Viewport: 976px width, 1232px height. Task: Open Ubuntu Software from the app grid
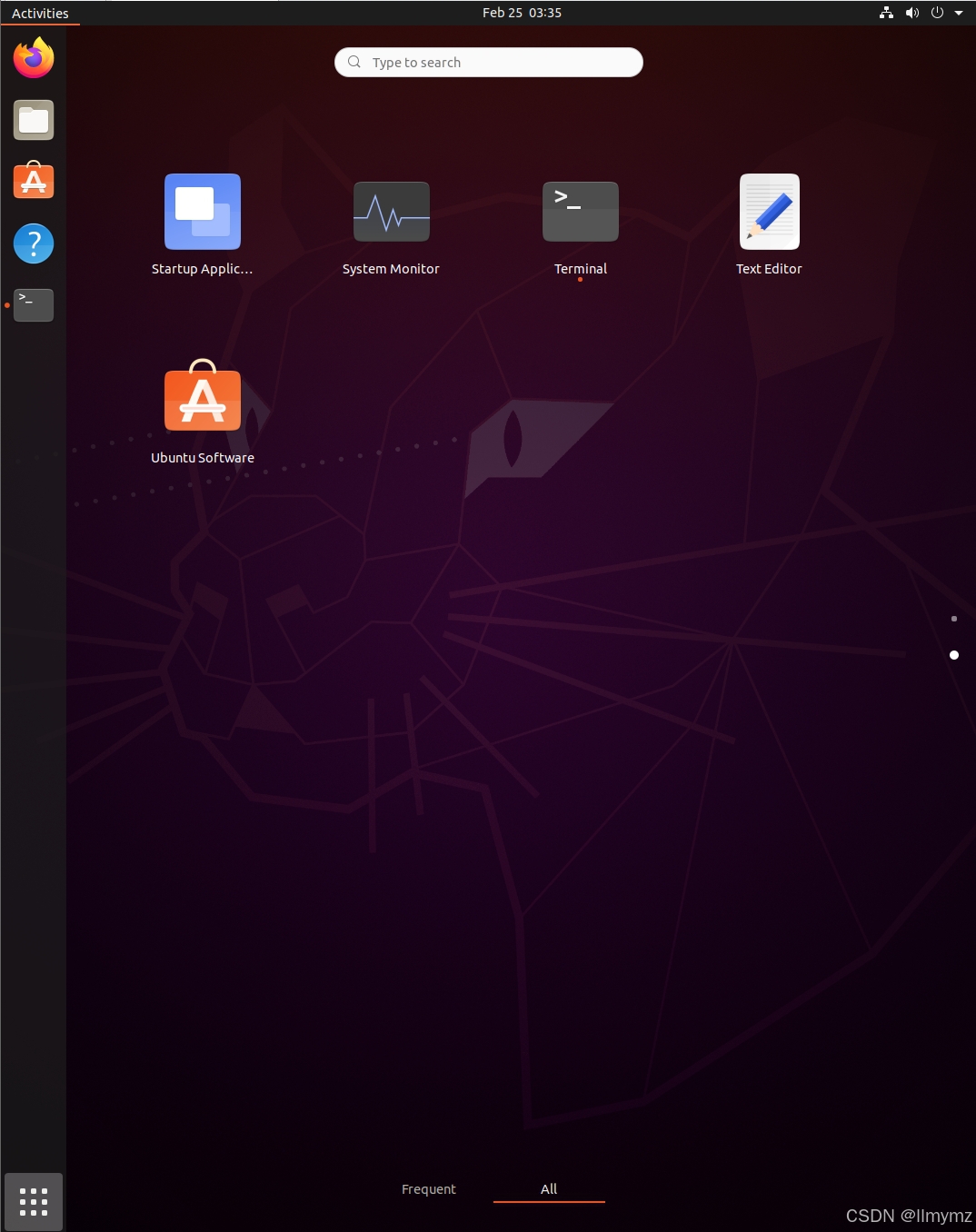[202, 412]
